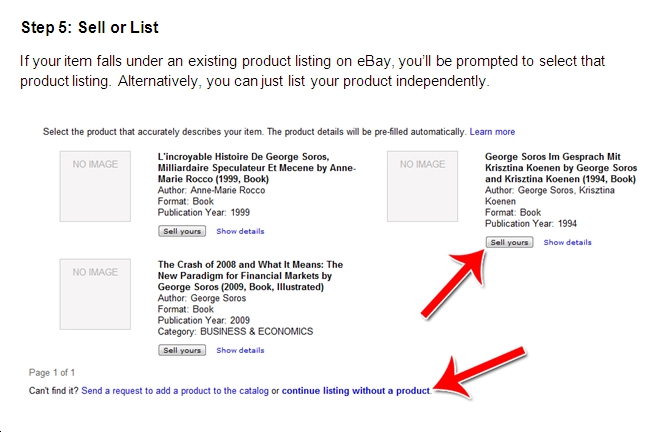Screen dimensions: 654x432
Task: Click the L'incroyable Histoire De George Soros title
Action: click(x=257, y=168)
